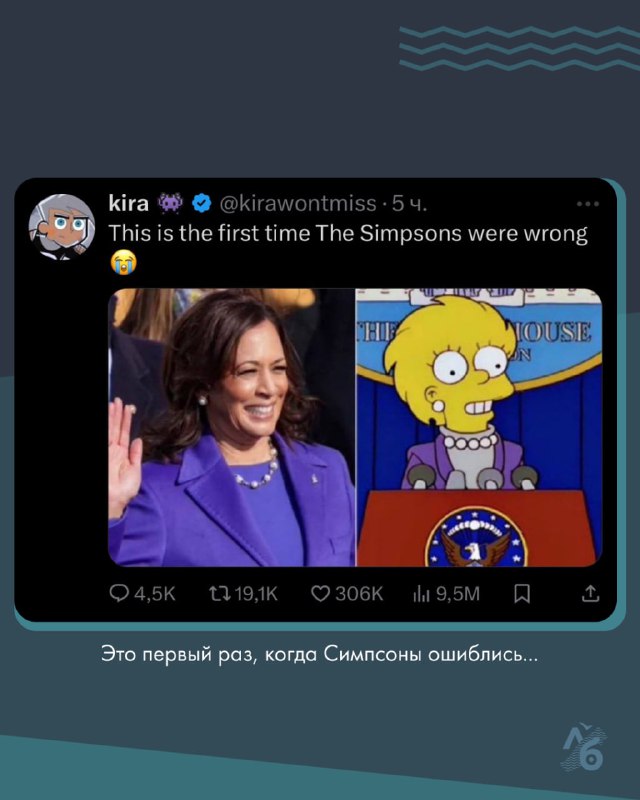This screenshot has height=800, width=640.
Task: Open kira's cartoon profile avatar
Action: click(x=62, y=227)
